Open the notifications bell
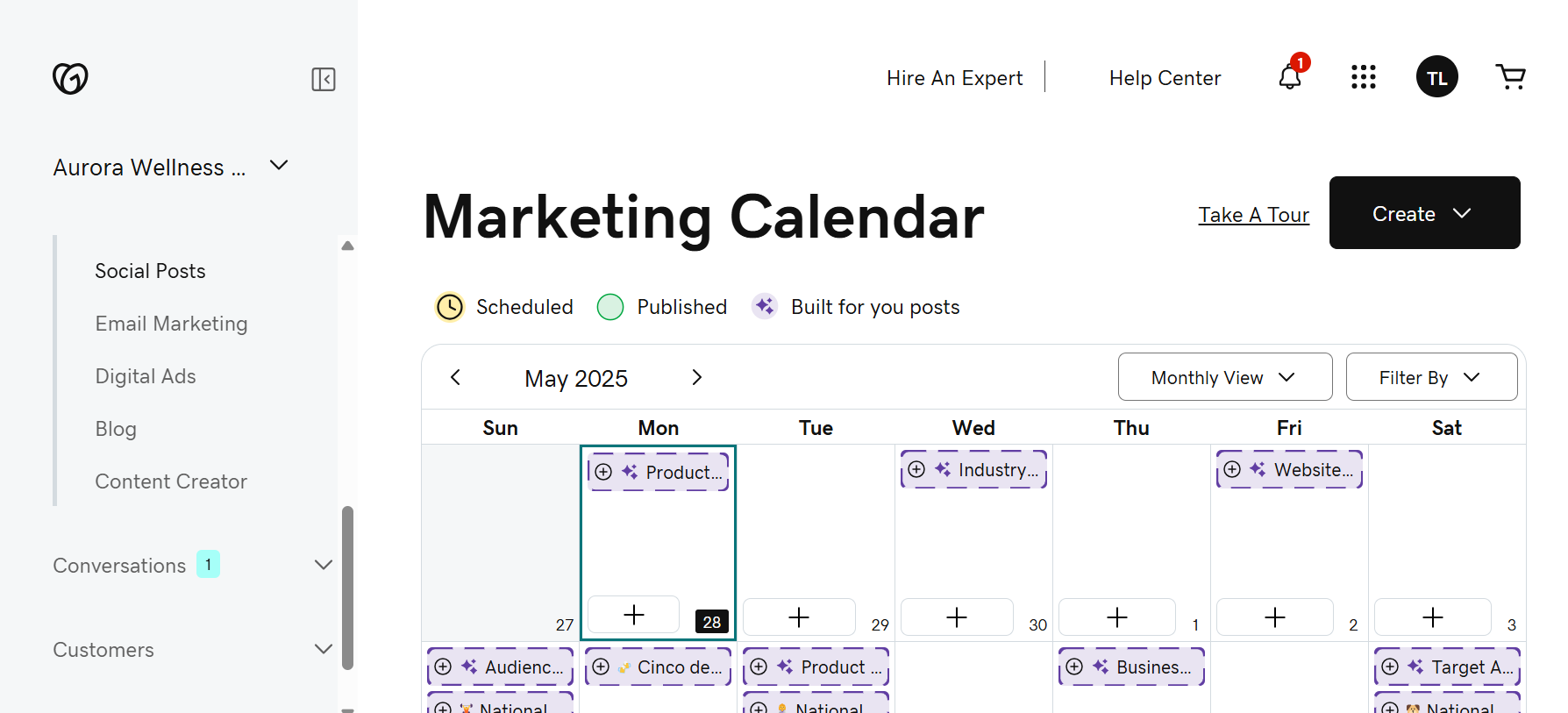This screenshot has height=713, width=1568. 1290,77
